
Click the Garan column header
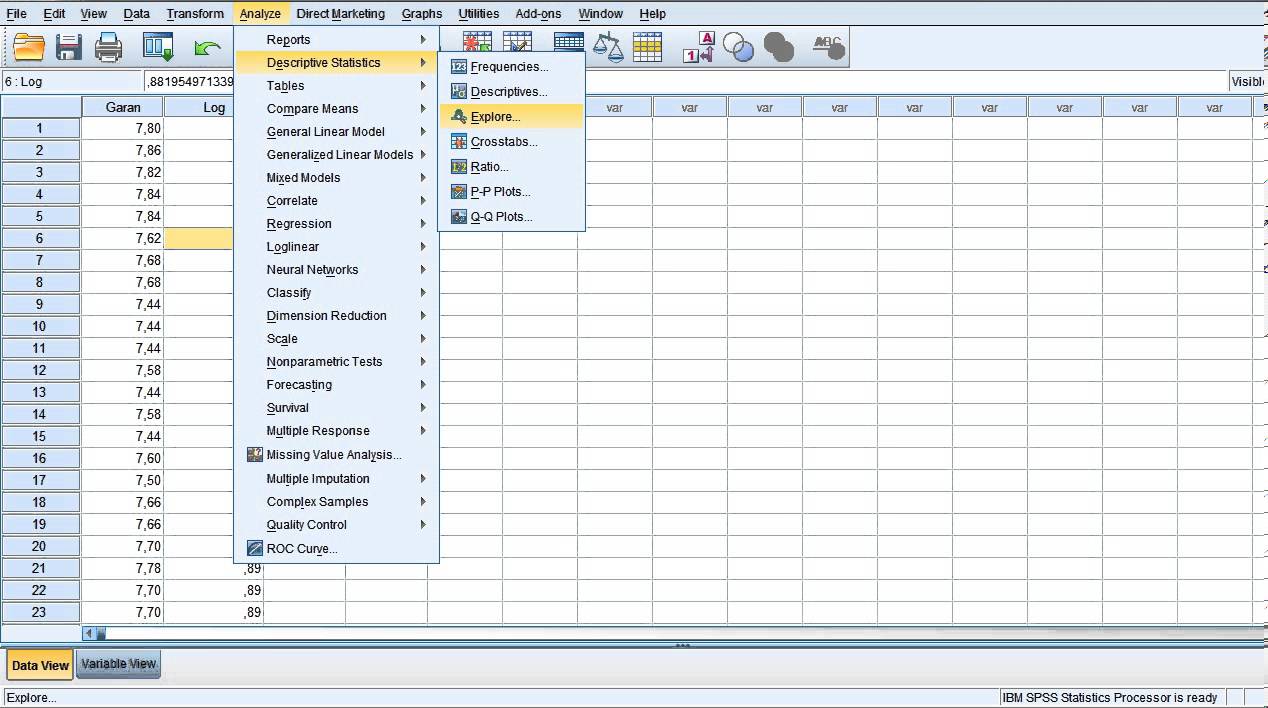pyautogui.click(x=123, y=107)
